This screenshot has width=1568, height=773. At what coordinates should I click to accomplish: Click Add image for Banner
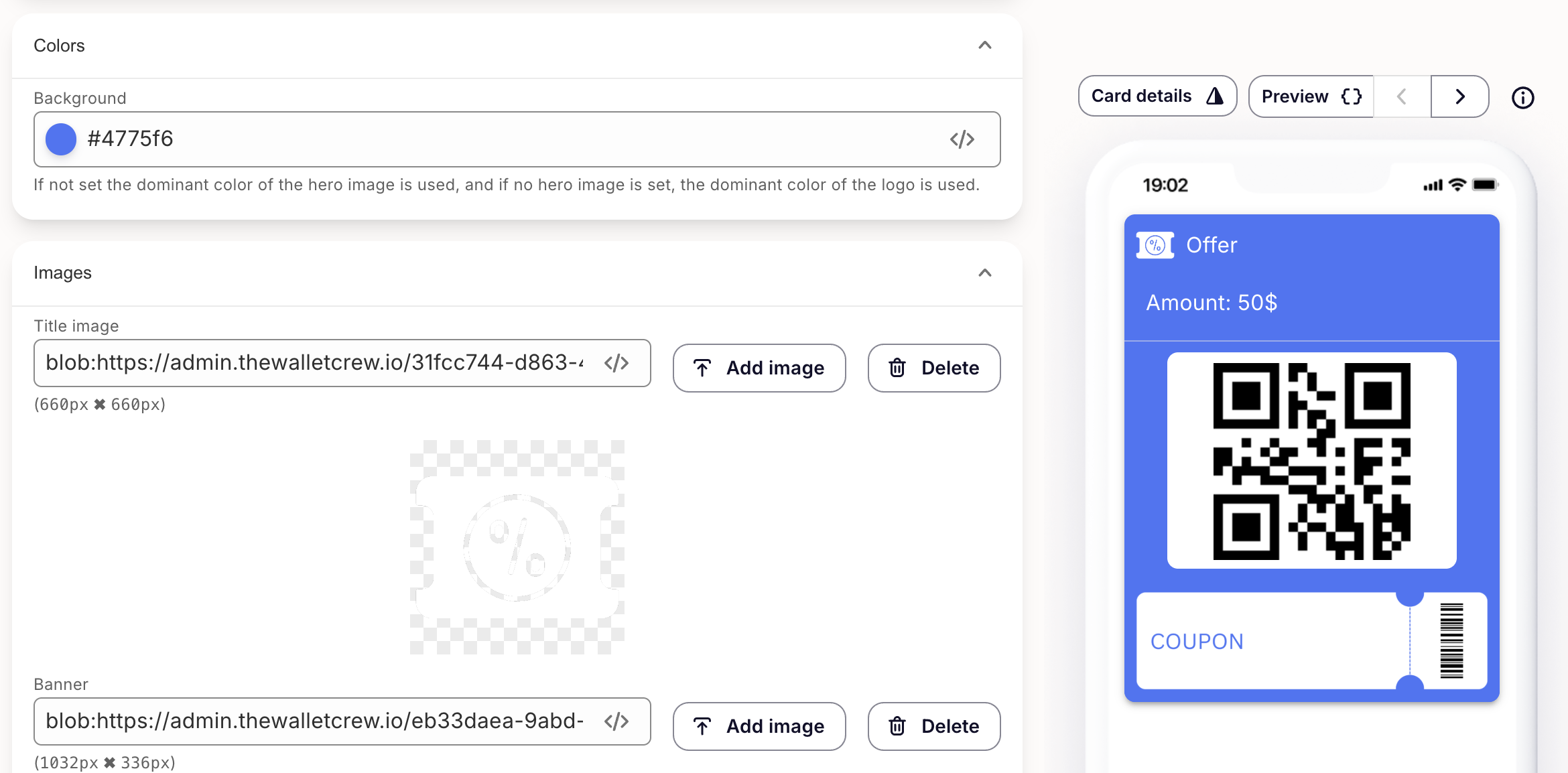(759, 726)
